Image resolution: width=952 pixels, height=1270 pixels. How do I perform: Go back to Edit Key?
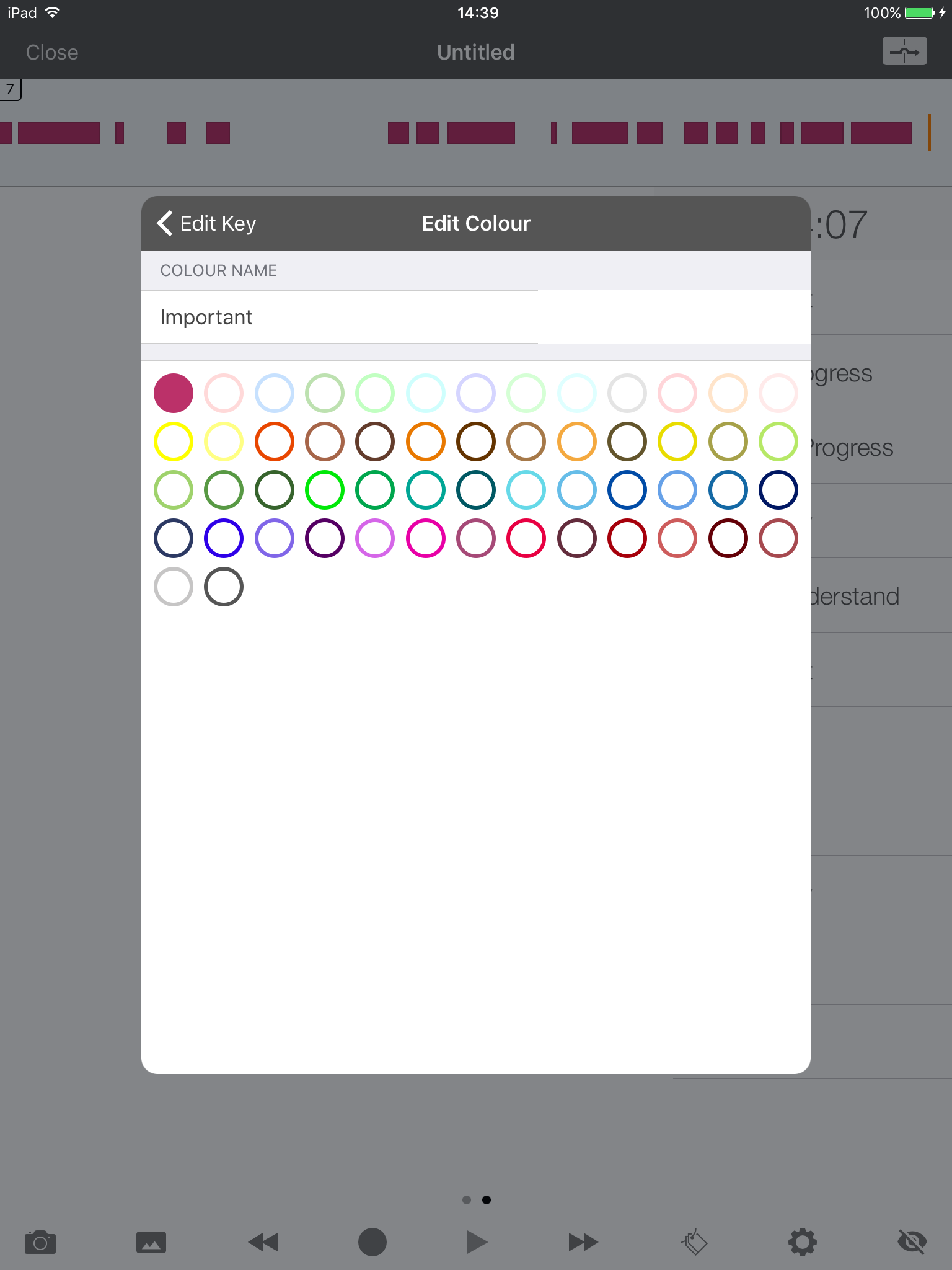click(x=206, y=223)
